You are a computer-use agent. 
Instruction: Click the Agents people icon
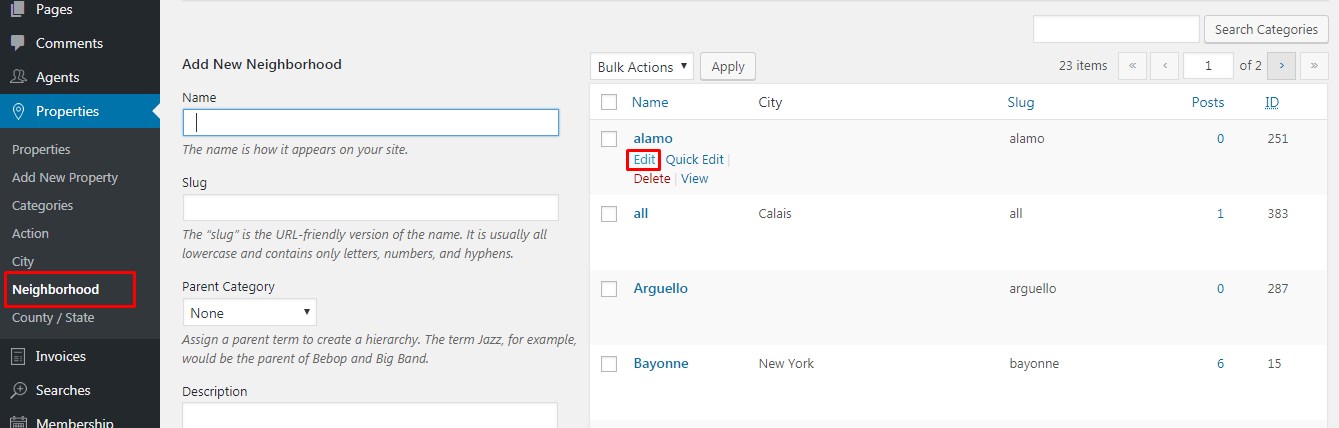tap(18, 77)
